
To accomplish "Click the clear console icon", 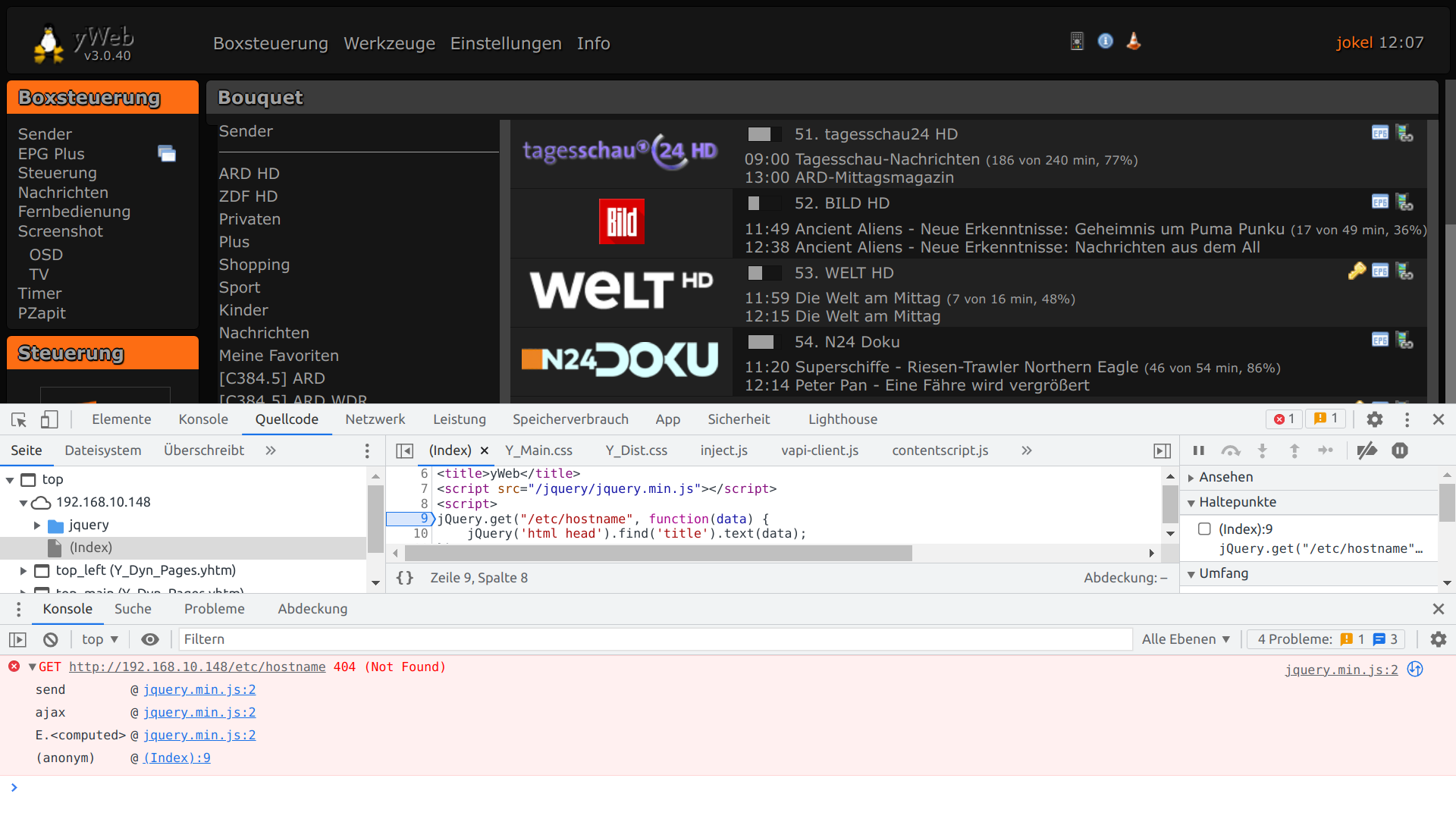I will 50,639.
